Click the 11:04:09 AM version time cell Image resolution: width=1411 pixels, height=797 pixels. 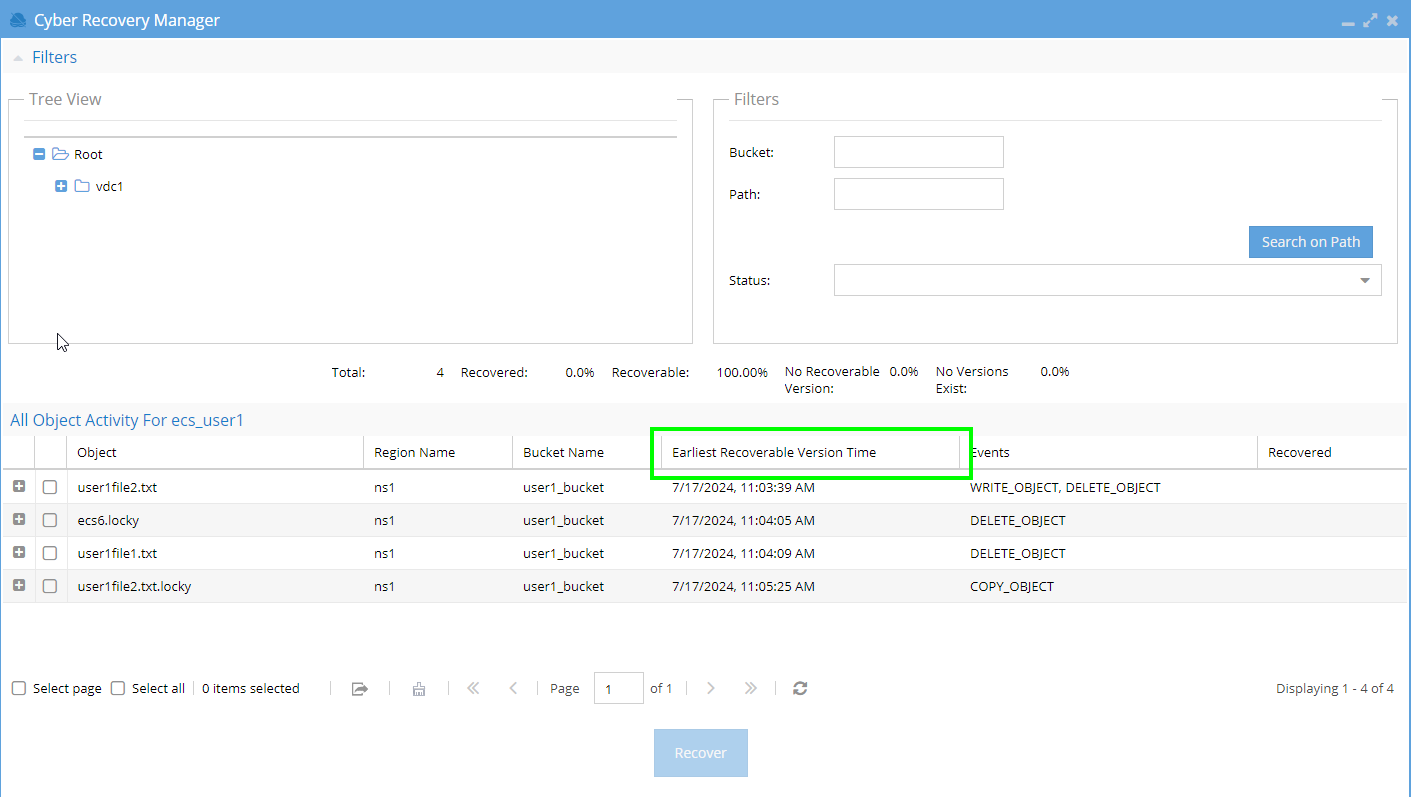(x=743, y=554)
